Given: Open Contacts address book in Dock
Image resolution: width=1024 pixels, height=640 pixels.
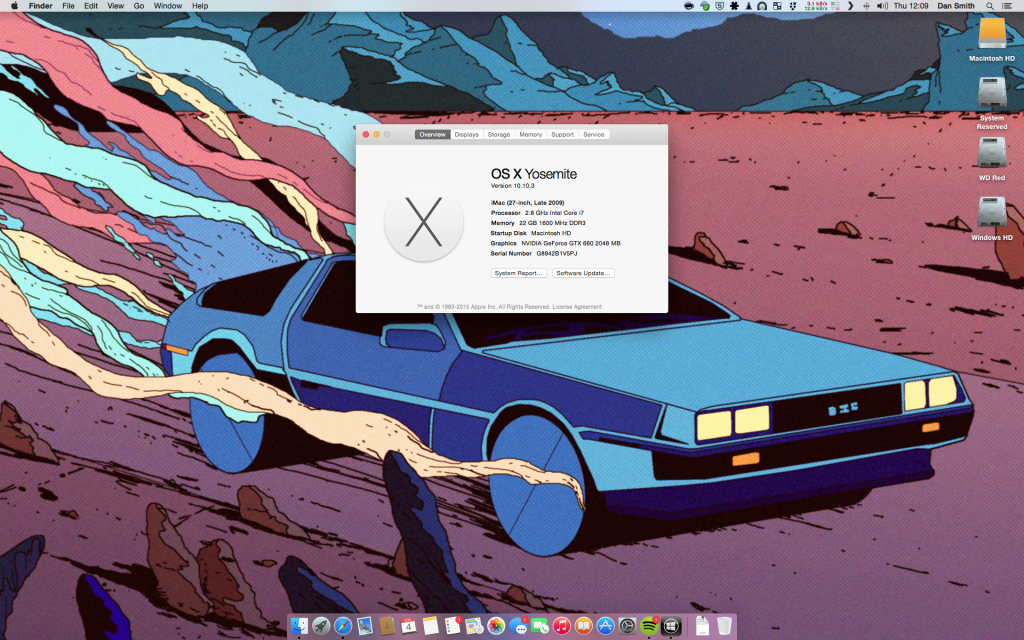Looking at the screenshot, I should (387, 626).
